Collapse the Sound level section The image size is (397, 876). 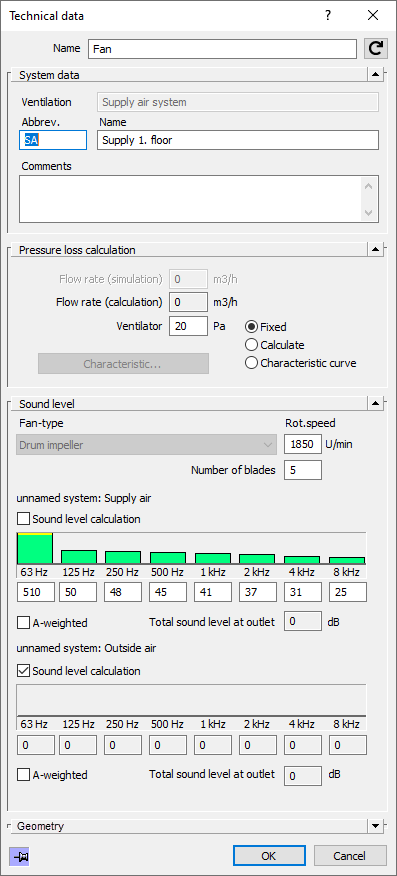[375, 402]
